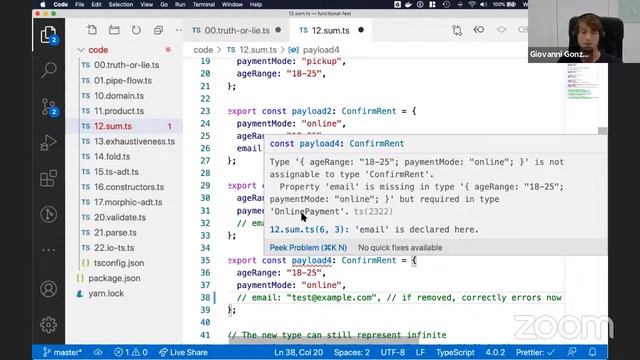
Task: Open yarn.lock file
Action: (x=123, y=293)
